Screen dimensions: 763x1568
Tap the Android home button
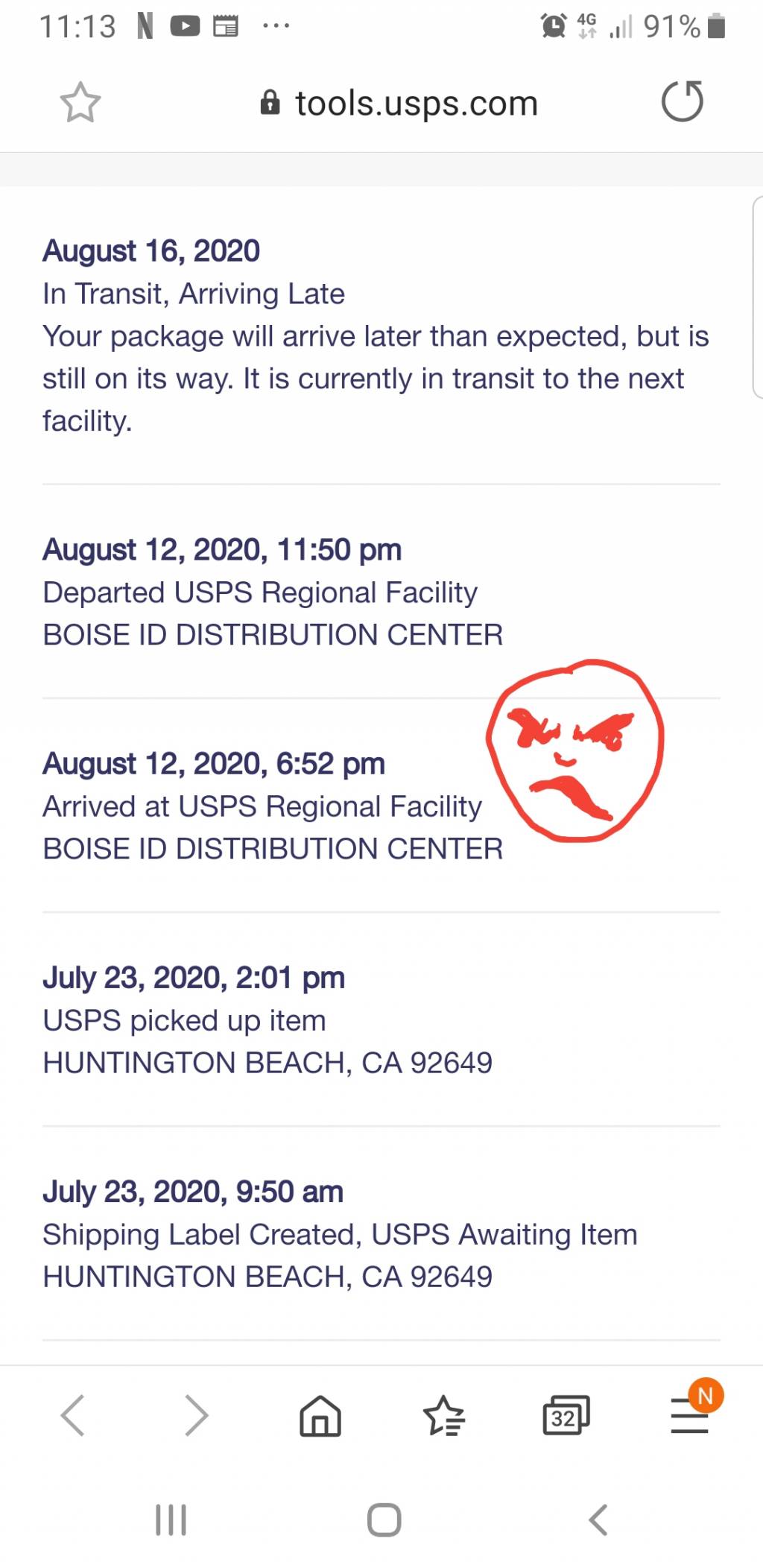pos(384,1520)
